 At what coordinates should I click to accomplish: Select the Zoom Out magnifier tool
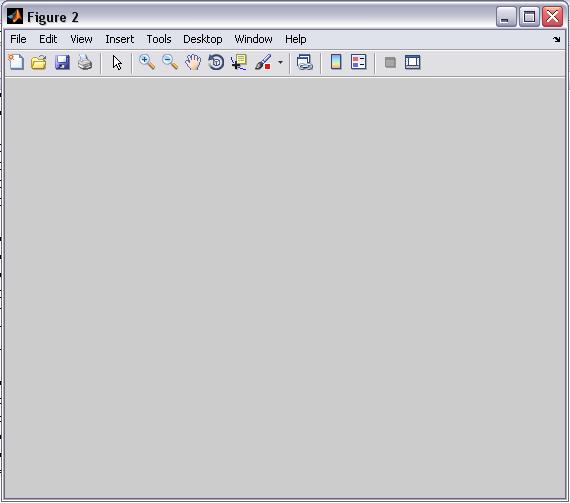(170, 63)
